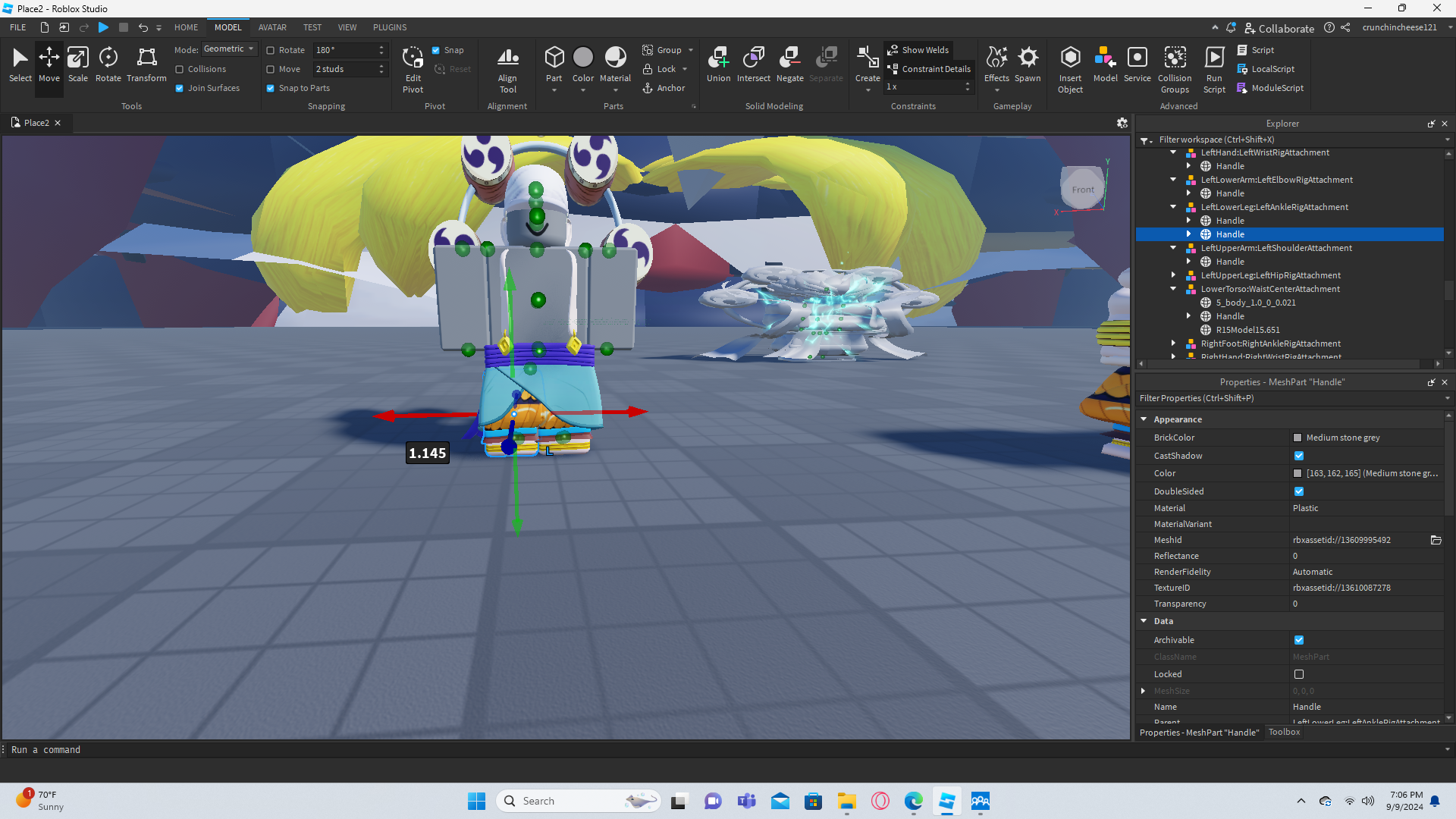This screenshot has height=819, width=1456.
Task: Click the Align Tool icon
Action: click(507, 68)
